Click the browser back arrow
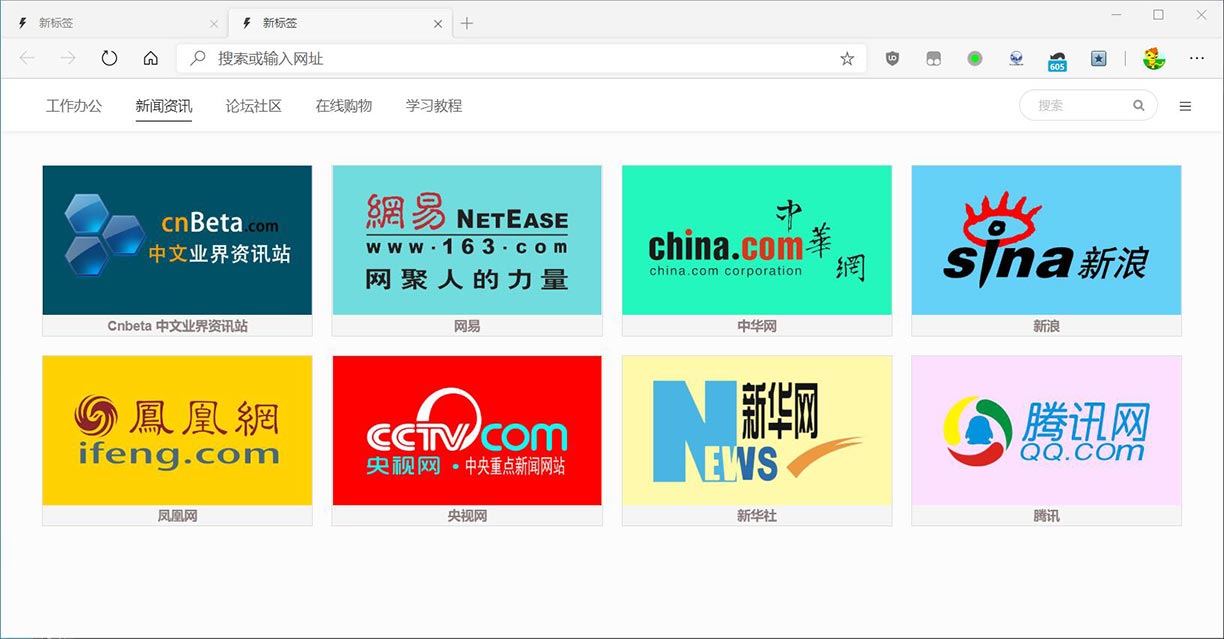1224x639 pixels. pyautogui.click(x=27, y=58)
